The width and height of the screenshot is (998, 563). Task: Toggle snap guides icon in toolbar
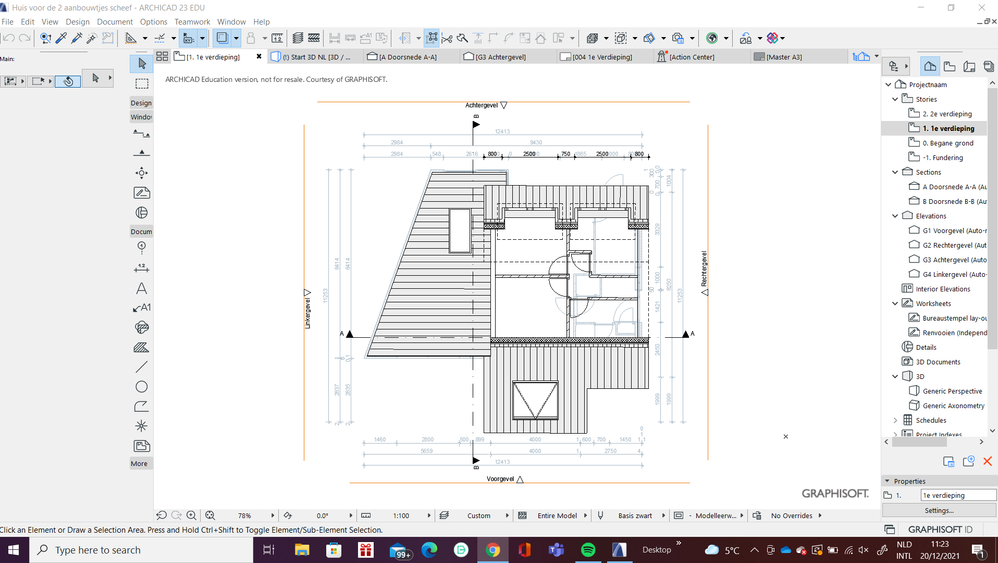pos(160,38)
